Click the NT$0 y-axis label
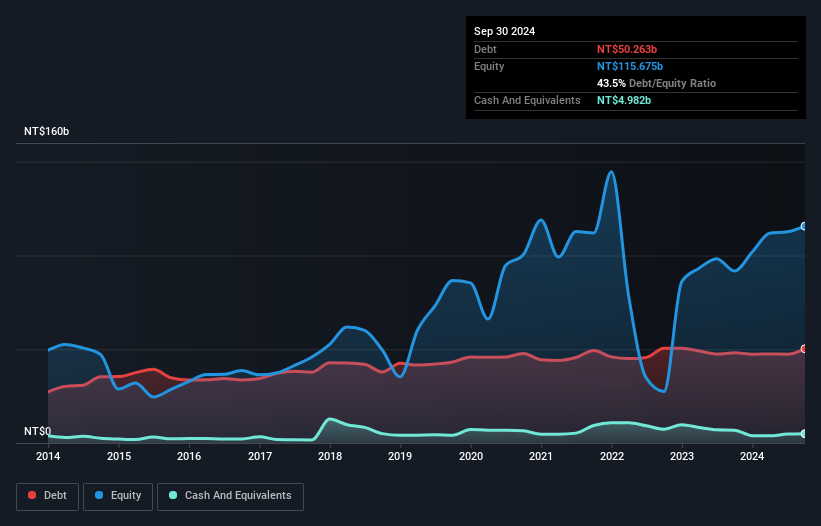This screenshot has height=526, width=821. [38, 431]
